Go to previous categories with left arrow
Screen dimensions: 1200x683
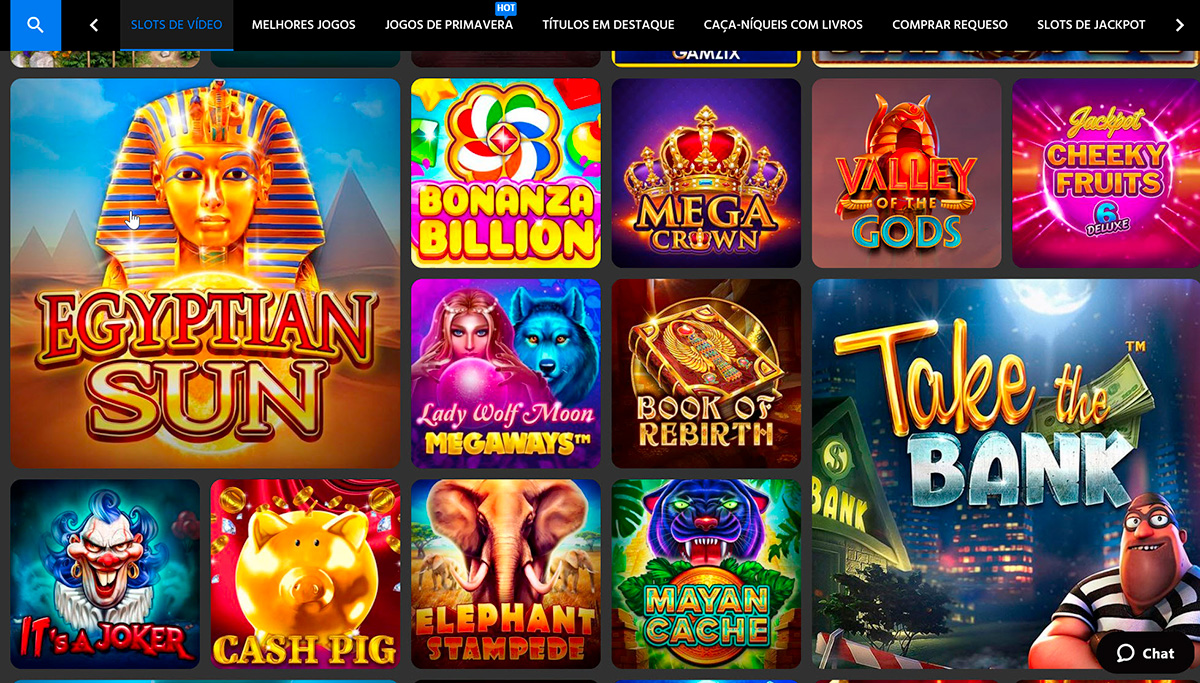pos(94,25)
